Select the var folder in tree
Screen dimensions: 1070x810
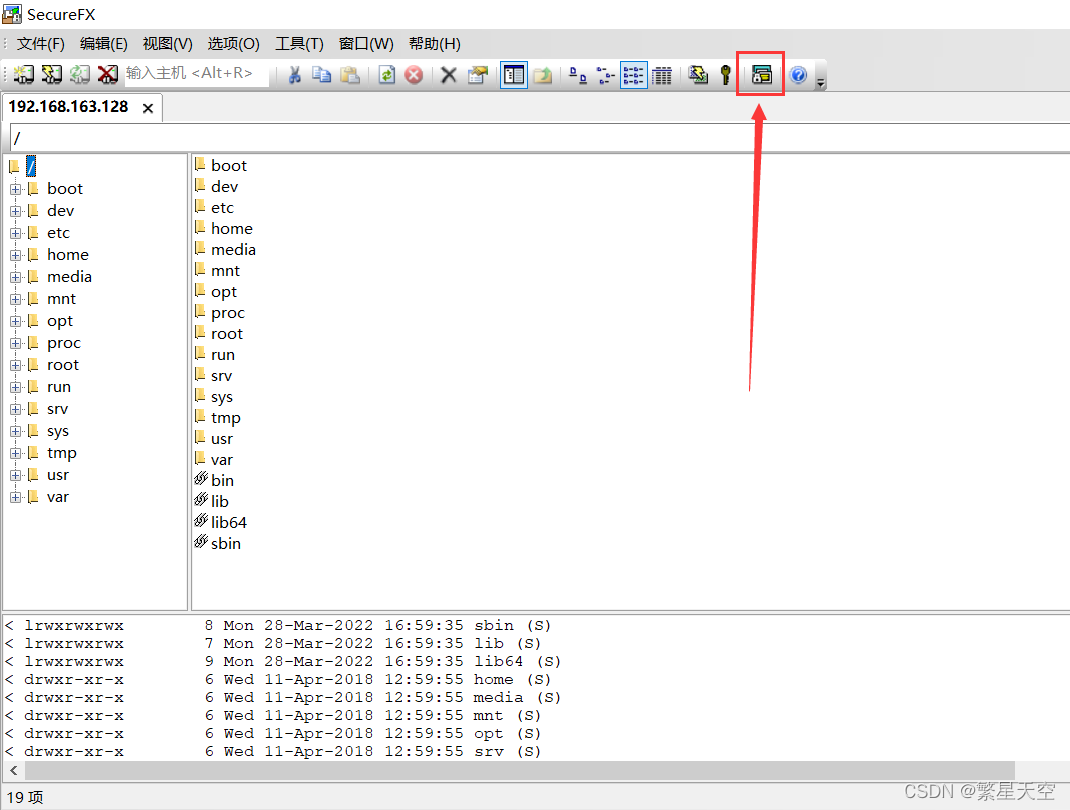coord(58,497)
